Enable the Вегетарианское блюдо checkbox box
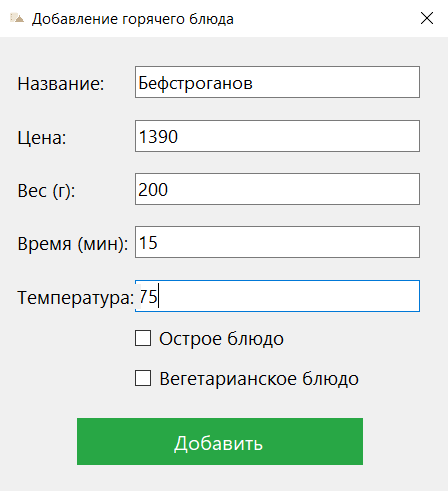Image resolution: width=448 pixels, height=491 pixels. [x=143, y=378]
